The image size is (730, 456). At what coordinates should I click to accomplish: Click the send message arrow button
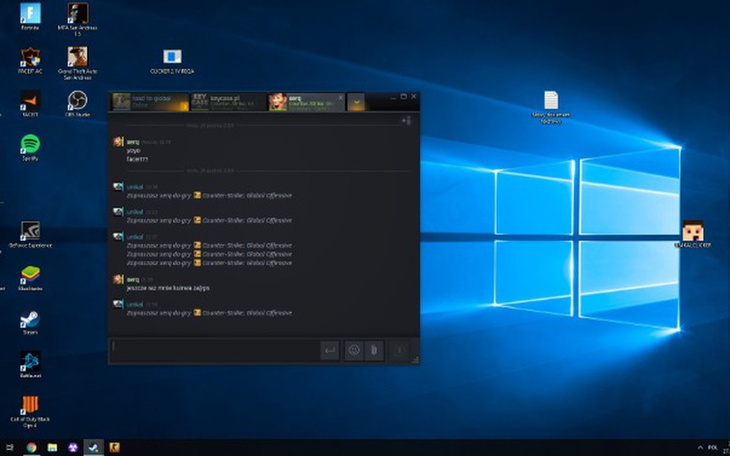[x=329, y=350]
